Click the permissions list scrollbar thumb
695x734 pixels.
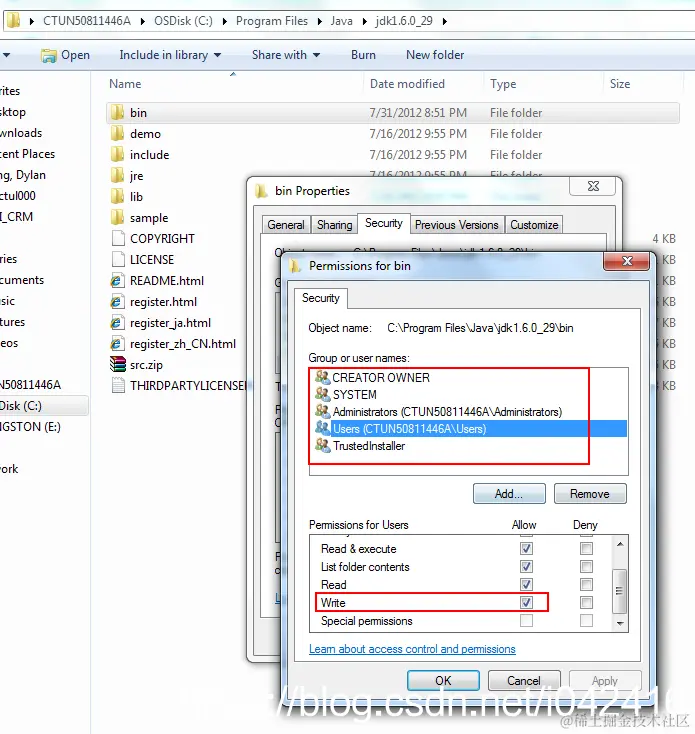click(x=620, y=591)
